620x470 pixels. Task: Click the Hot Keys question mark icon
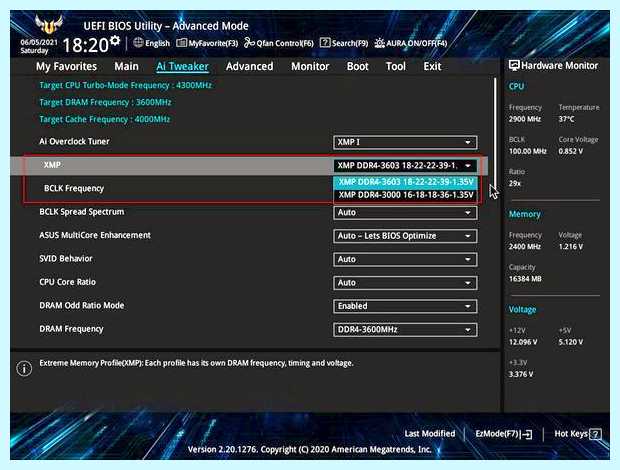(x=595, y=434)
